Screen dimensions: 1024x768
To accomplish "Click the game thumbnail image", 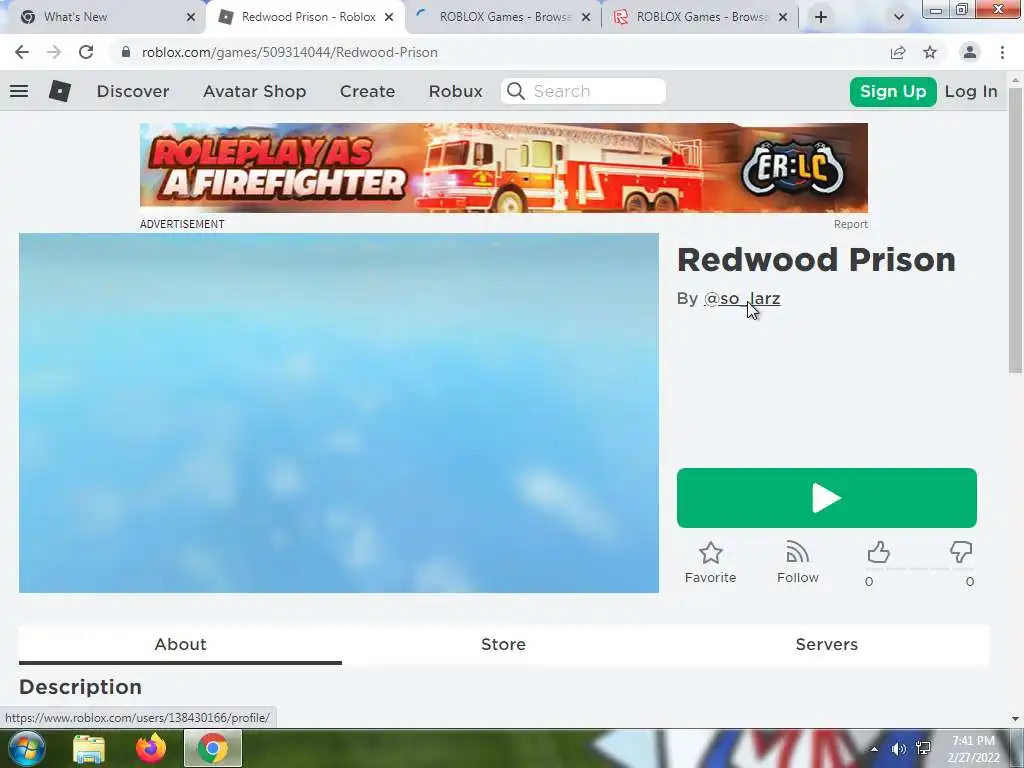I will tap(338, 413).
